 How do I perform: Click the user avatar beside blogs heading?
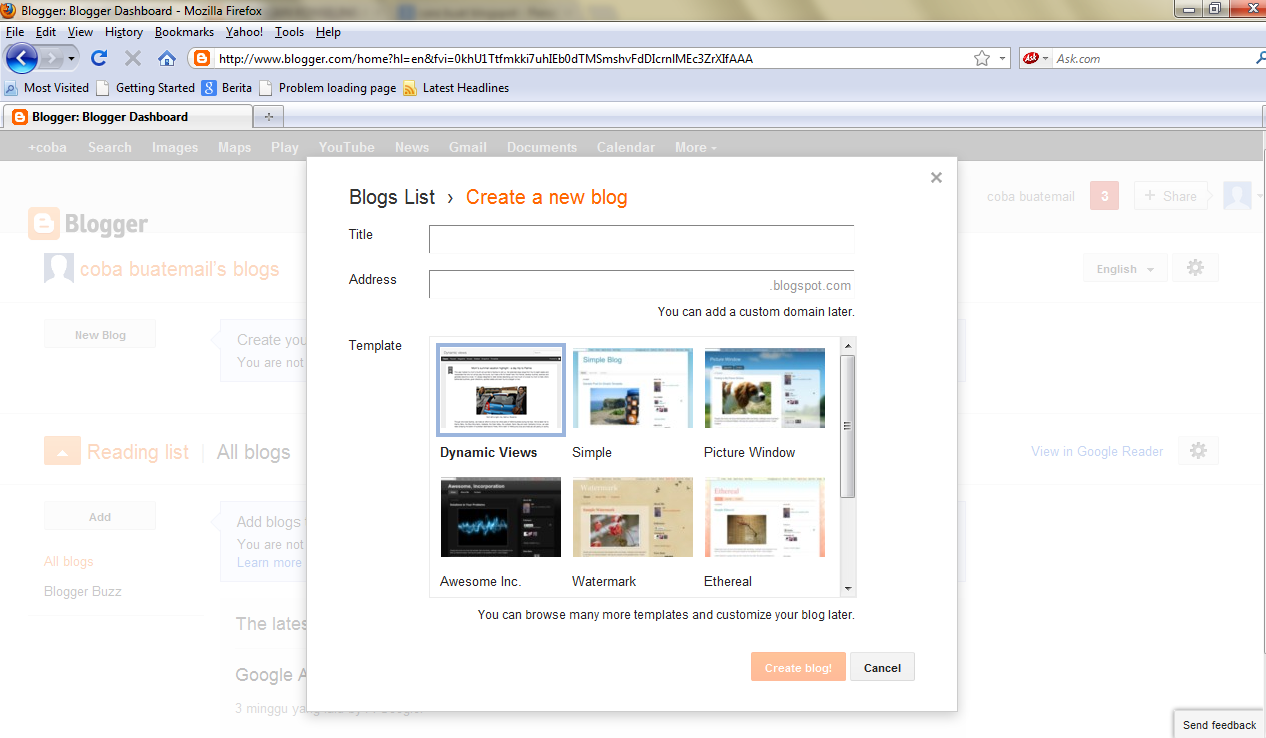click(x=59, y=268)
